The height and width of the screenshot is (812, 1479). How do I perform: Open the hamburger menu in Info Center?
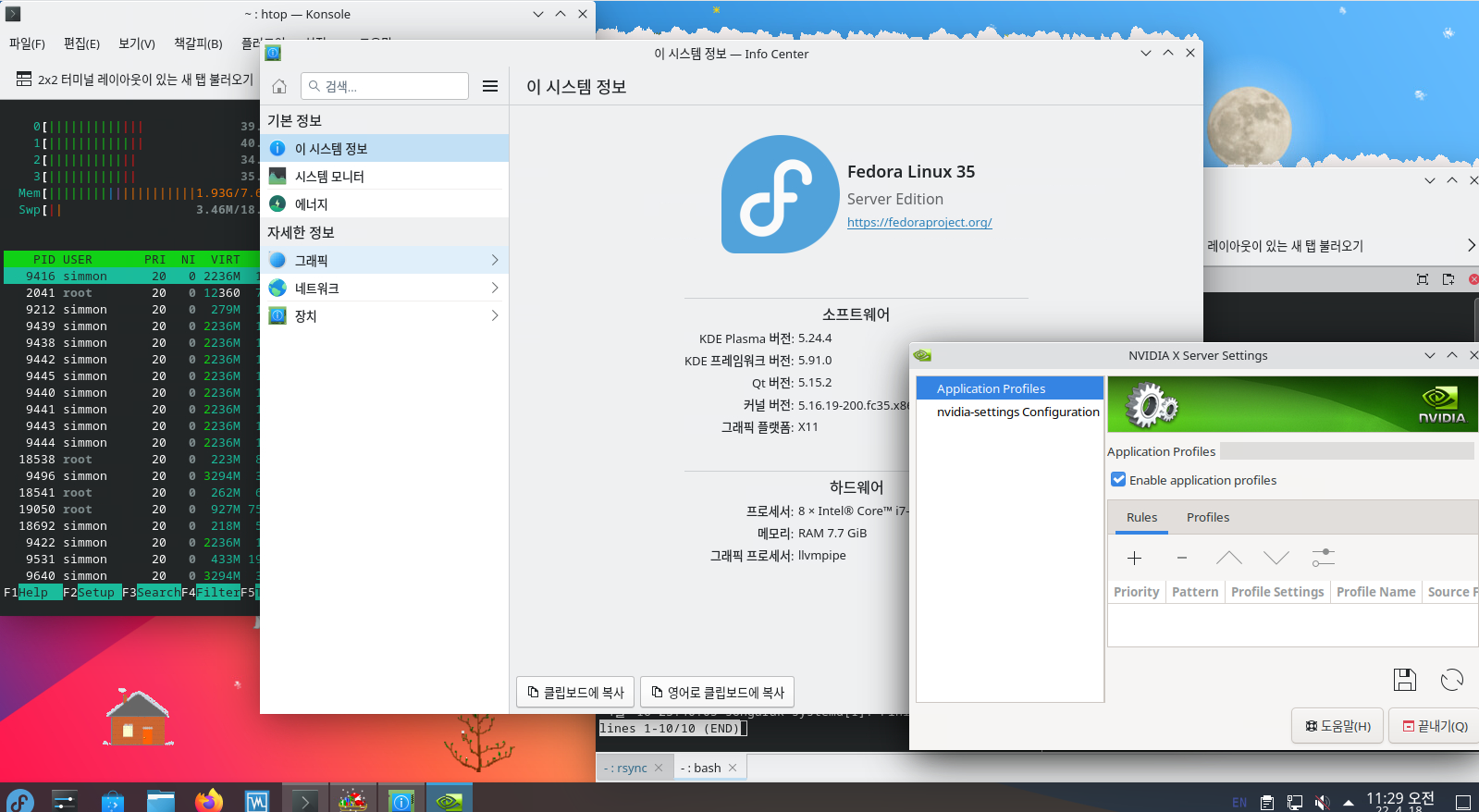point(490,86)
